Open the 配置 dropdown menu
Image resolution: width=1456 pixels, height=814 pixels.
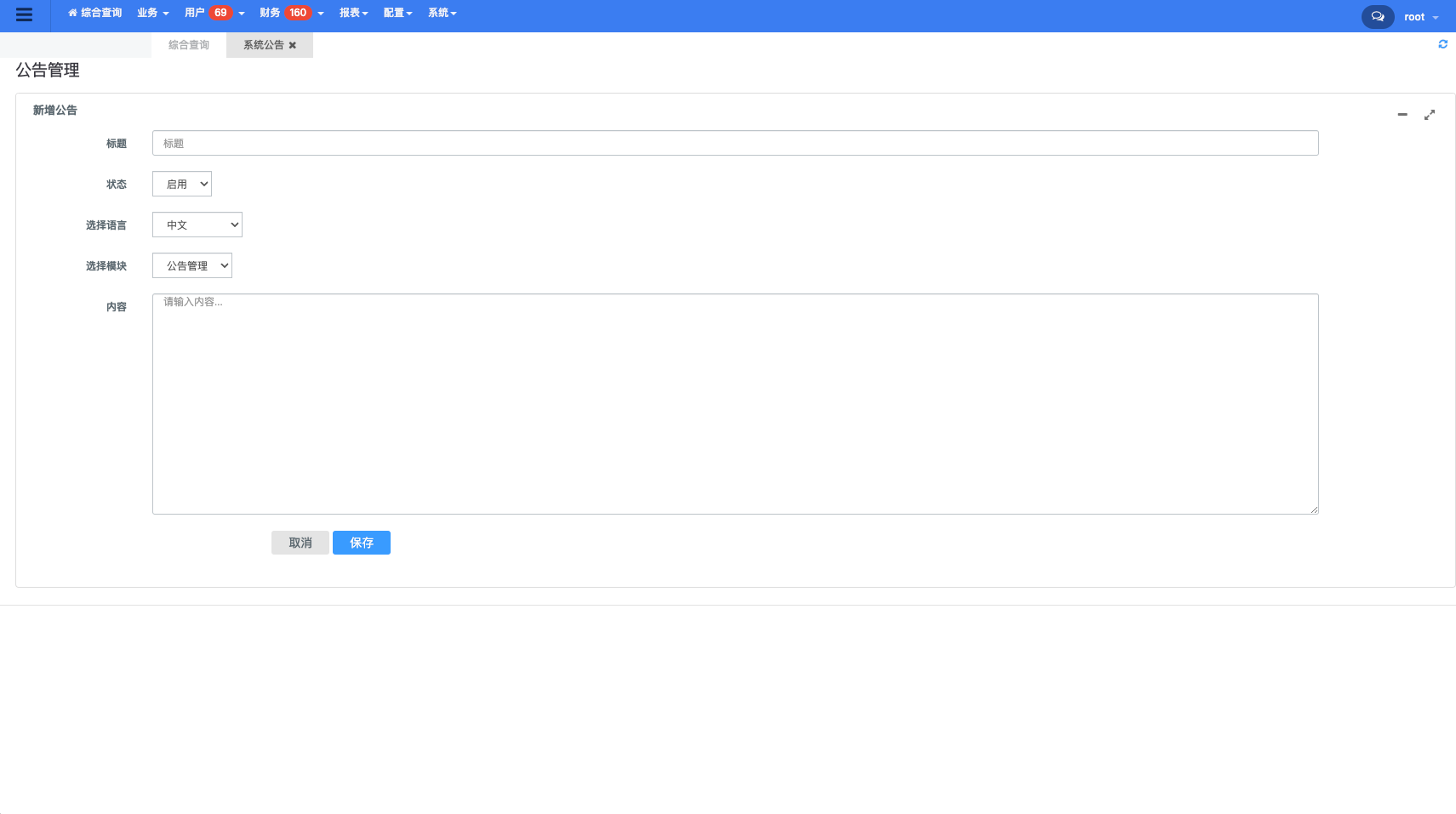[x=398, y=13]
